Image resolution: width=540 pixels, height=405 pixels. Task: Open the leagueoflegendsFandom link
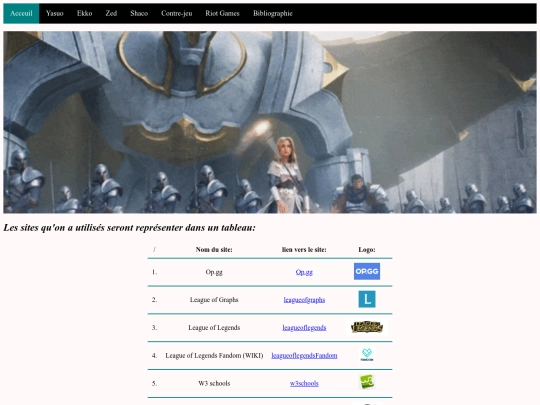click(x=304, y=355)
